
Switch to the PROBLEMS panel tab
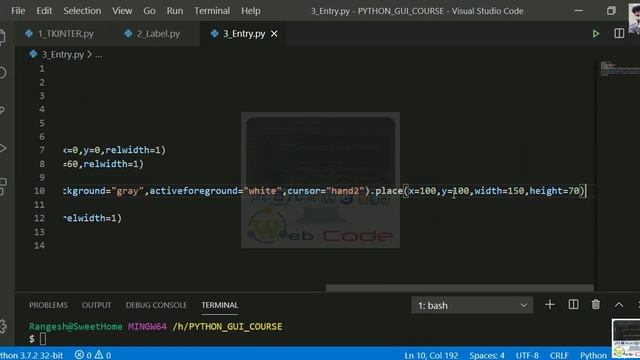click(x=48, y=305)
